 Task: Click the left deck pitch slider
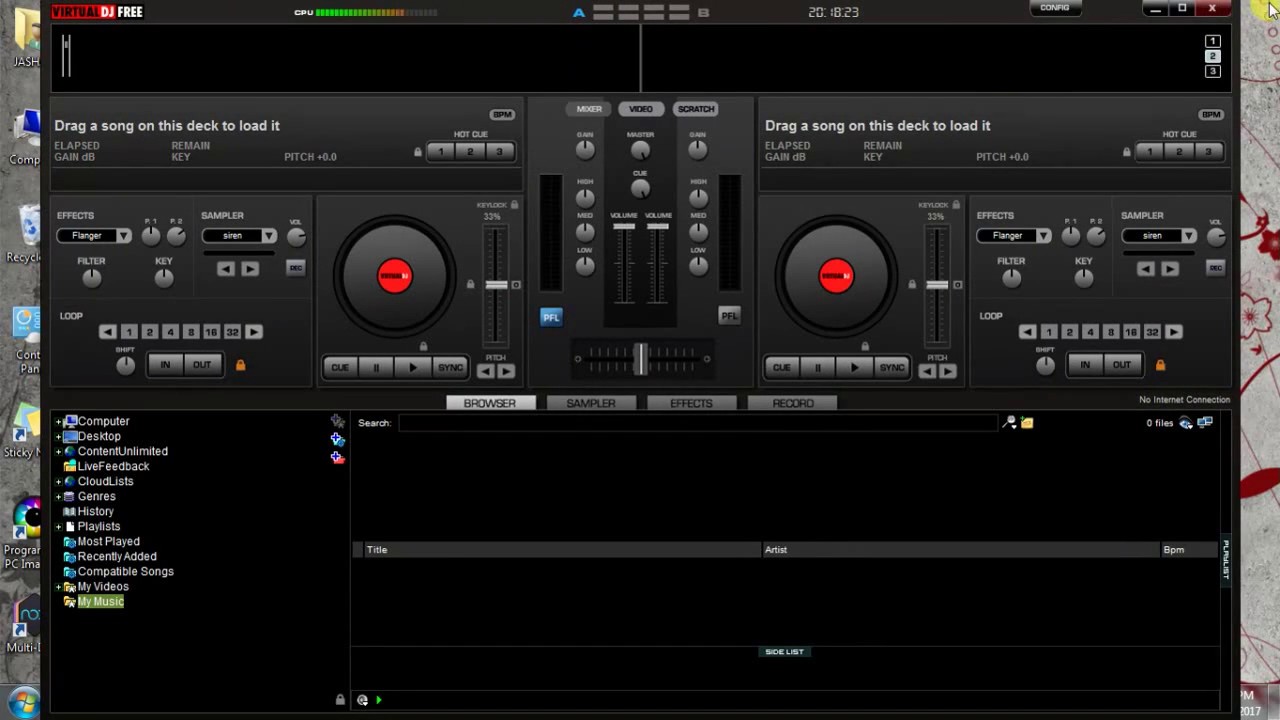pos(496,285)
